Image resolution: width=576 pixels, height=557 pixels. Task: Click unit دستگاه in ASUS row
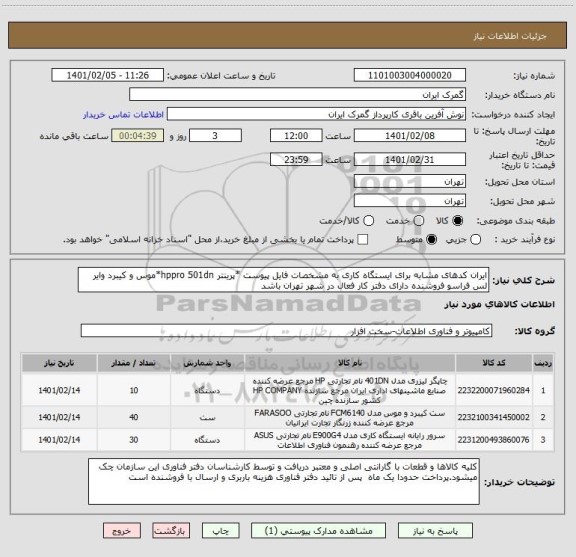(207, 440)
